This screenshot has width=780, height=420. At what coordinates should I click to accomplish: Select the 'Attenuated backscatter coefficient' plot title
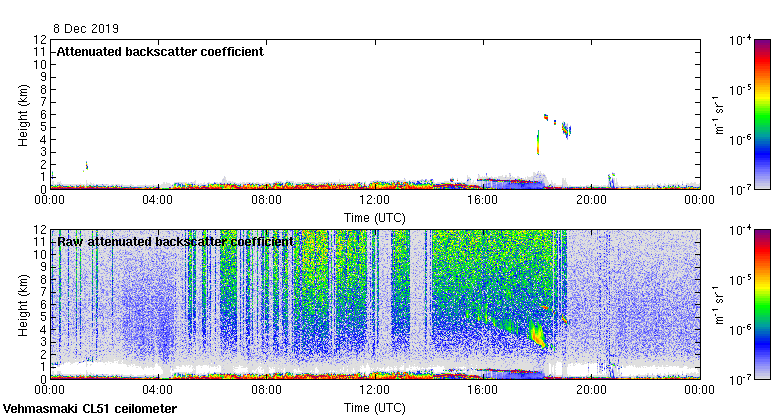click(160, 52)
